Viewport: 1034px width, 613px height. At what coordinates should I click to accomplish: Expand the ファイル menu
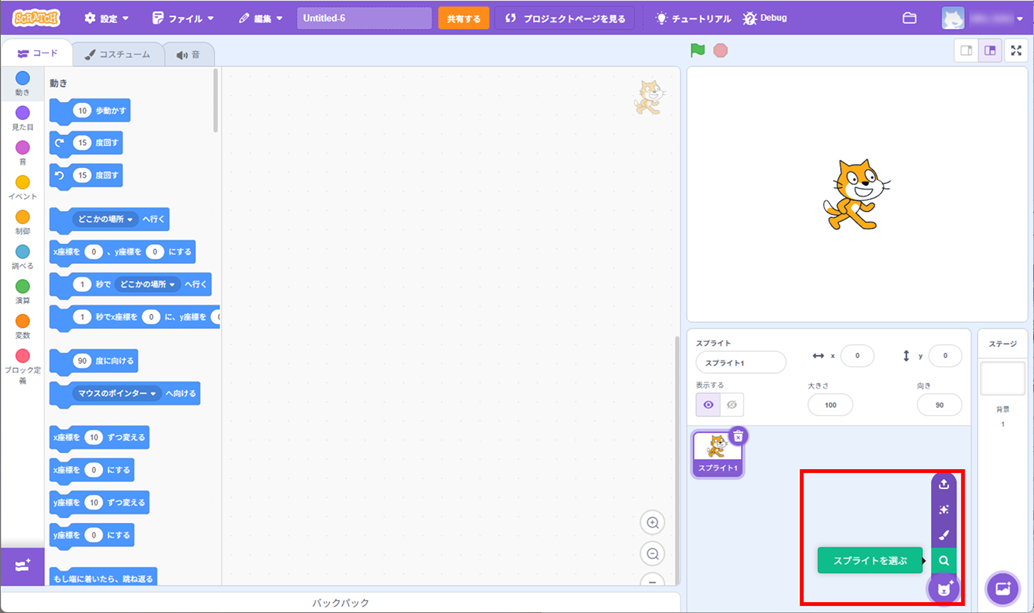pyautogui.click(x=183, y=18)
